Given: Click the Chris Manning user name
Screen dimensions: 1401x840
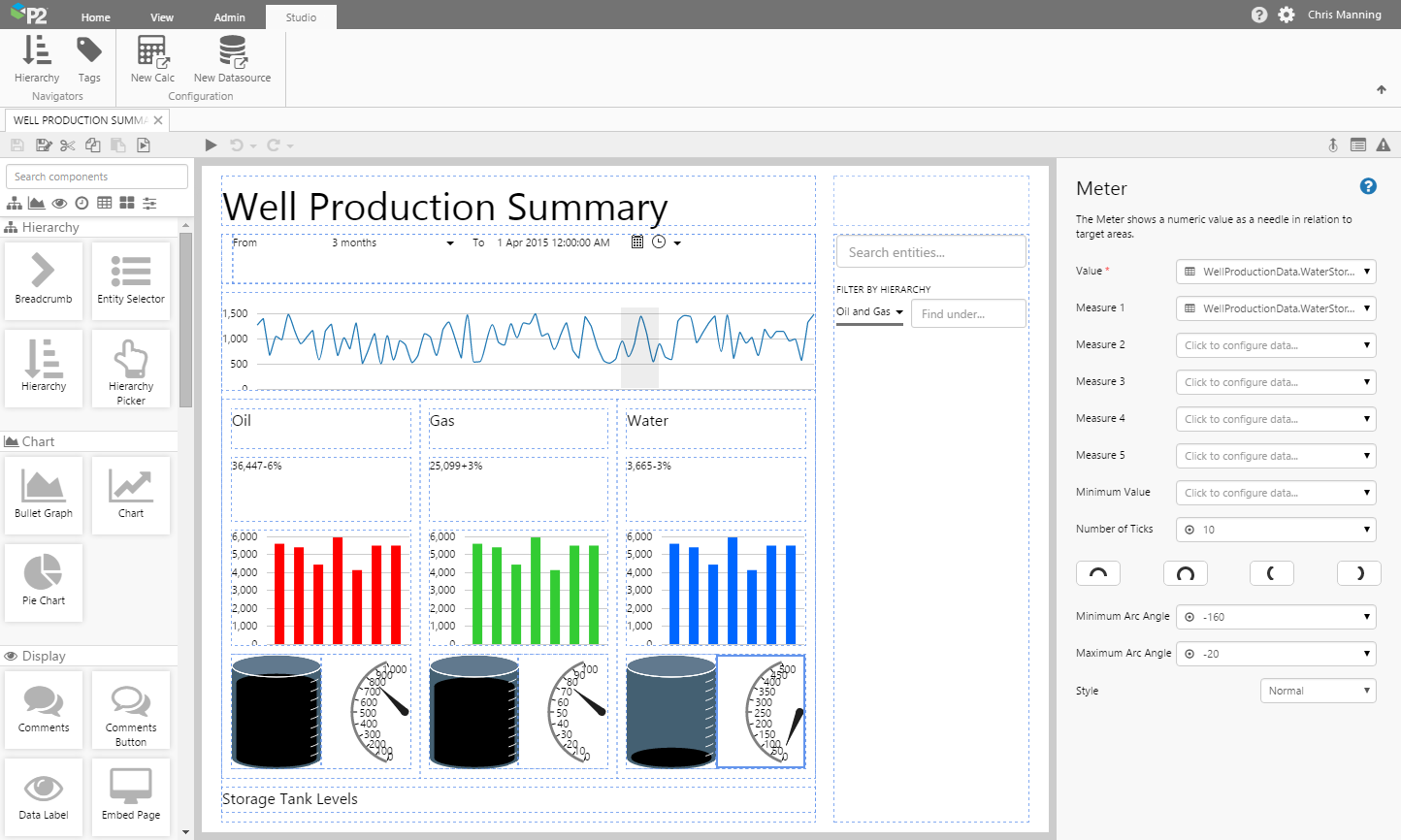Looking at the screenshot, I should coord(1344,15).
